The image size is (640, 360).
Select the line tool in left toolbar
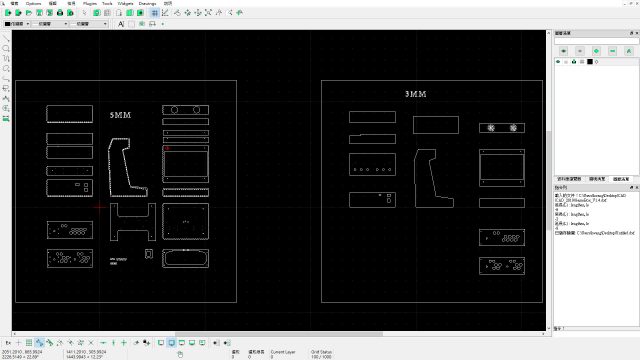tap(6, 38)
